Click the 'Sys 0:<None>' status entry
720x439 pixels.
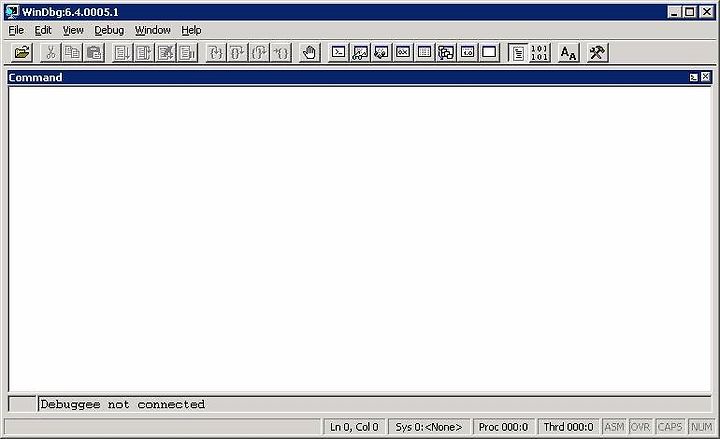pos(429,427)
